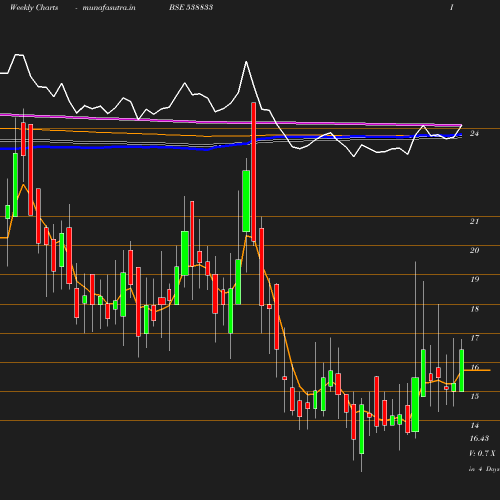Click the 'munafasutra.in' label
The height and width of the screenshot is (500, 500).
(109, 7)
